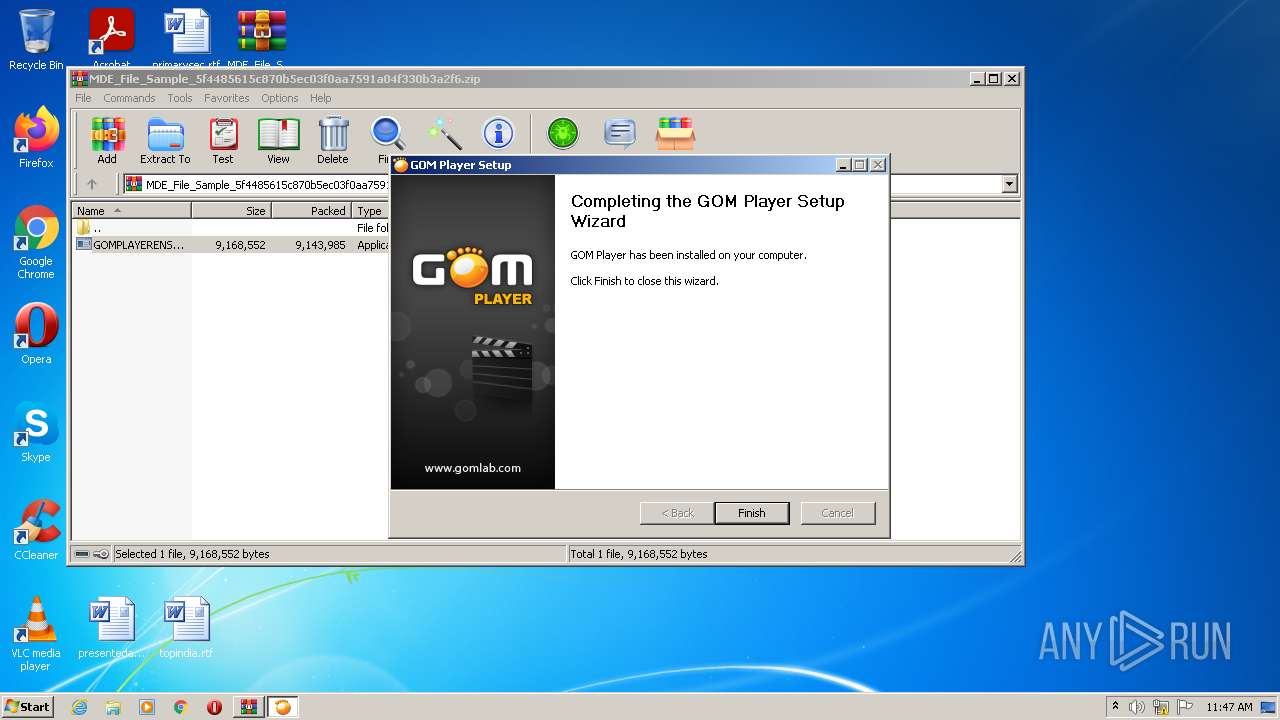Sort by the Size column header
Image resolution: width=1280 pixels, height=720 pixels.
coord(232,211)
